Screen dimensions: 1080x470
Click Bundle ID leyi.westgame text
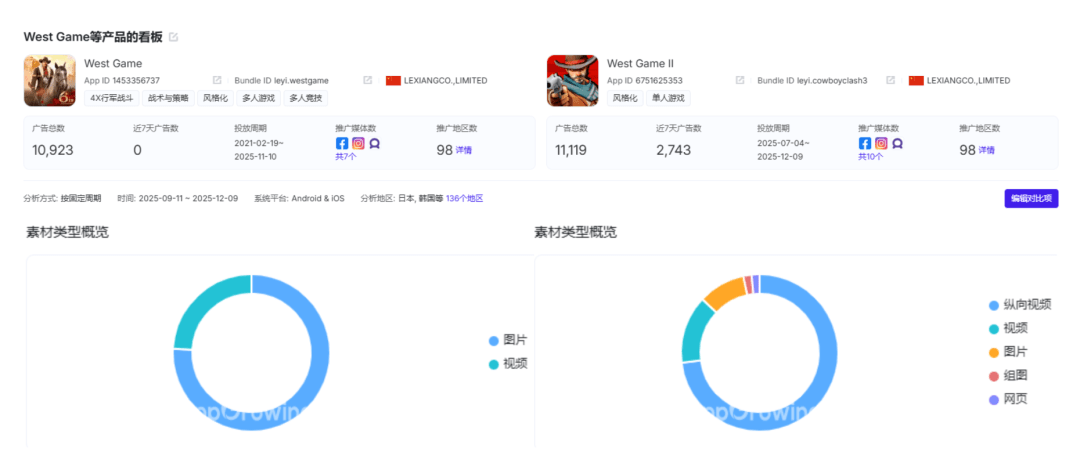pos(282,81)
